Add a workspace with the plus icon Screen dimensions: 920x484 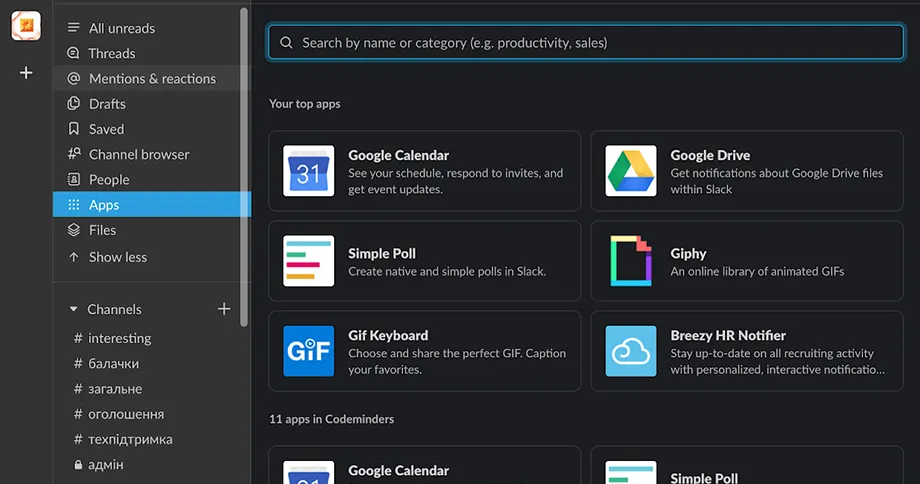[x=26, y=73]
